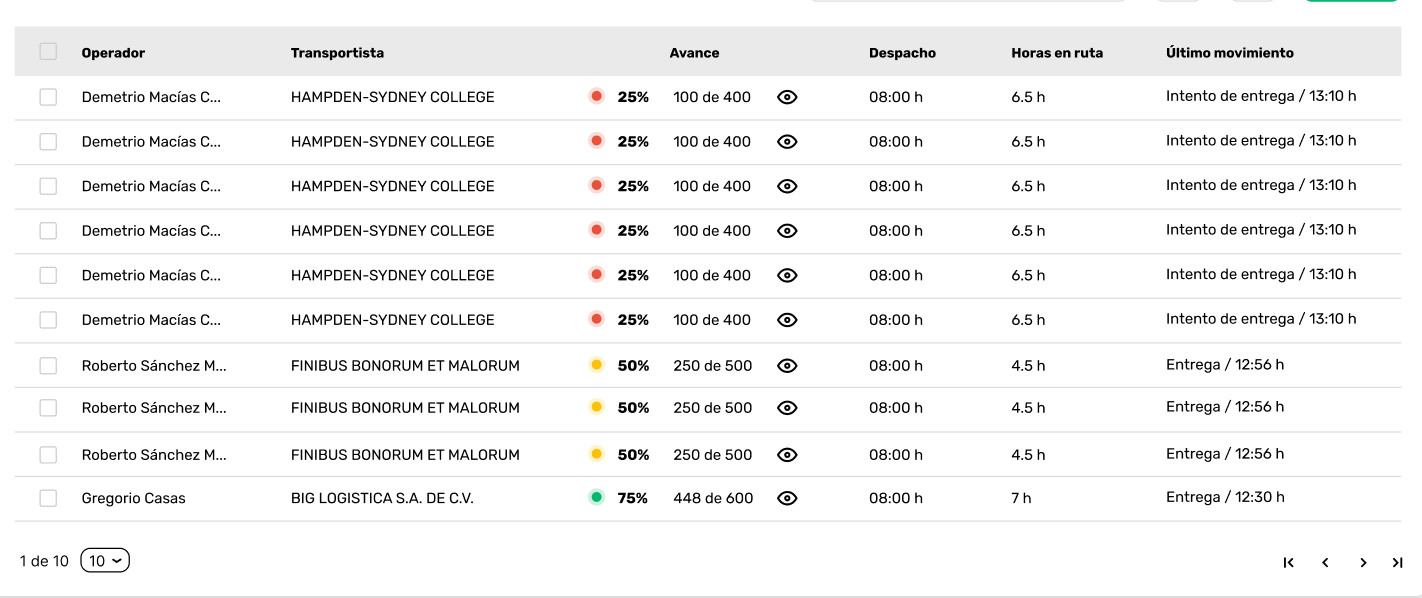Open the rows-per-page dropdown showing 10
This screenshot has height=598, width=1422.
click(105, 561)
